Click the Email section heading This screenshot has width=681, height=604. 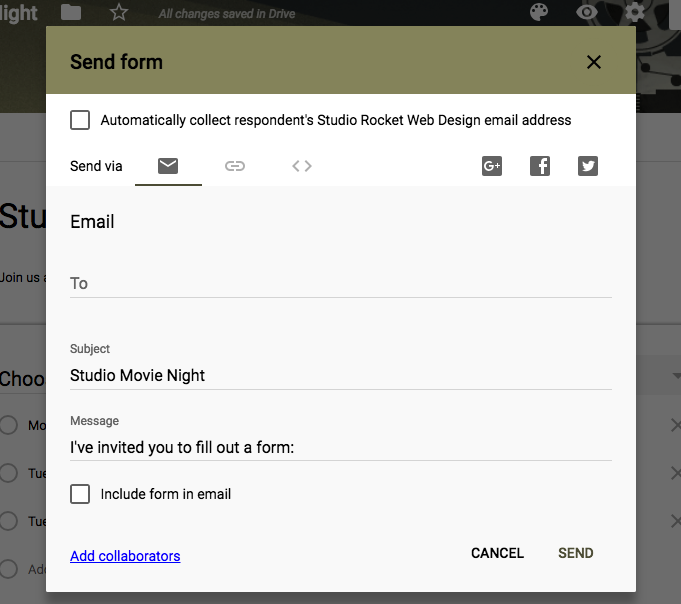92,222
